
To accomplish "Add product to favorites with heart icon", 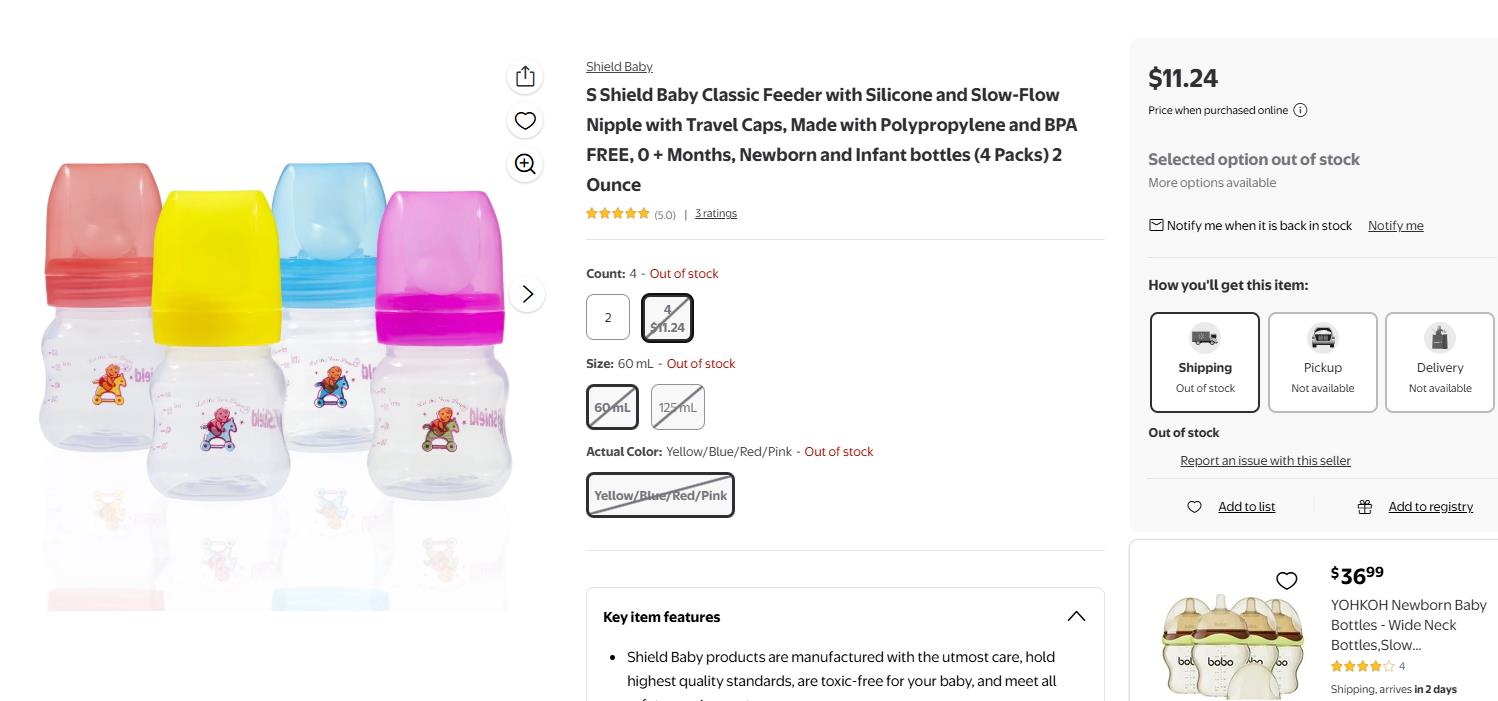I will 525,121.
